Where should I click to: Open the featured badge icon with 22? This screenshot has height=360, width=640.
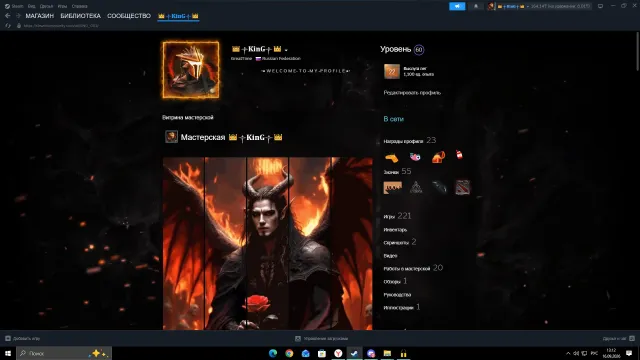pos(392,71)
